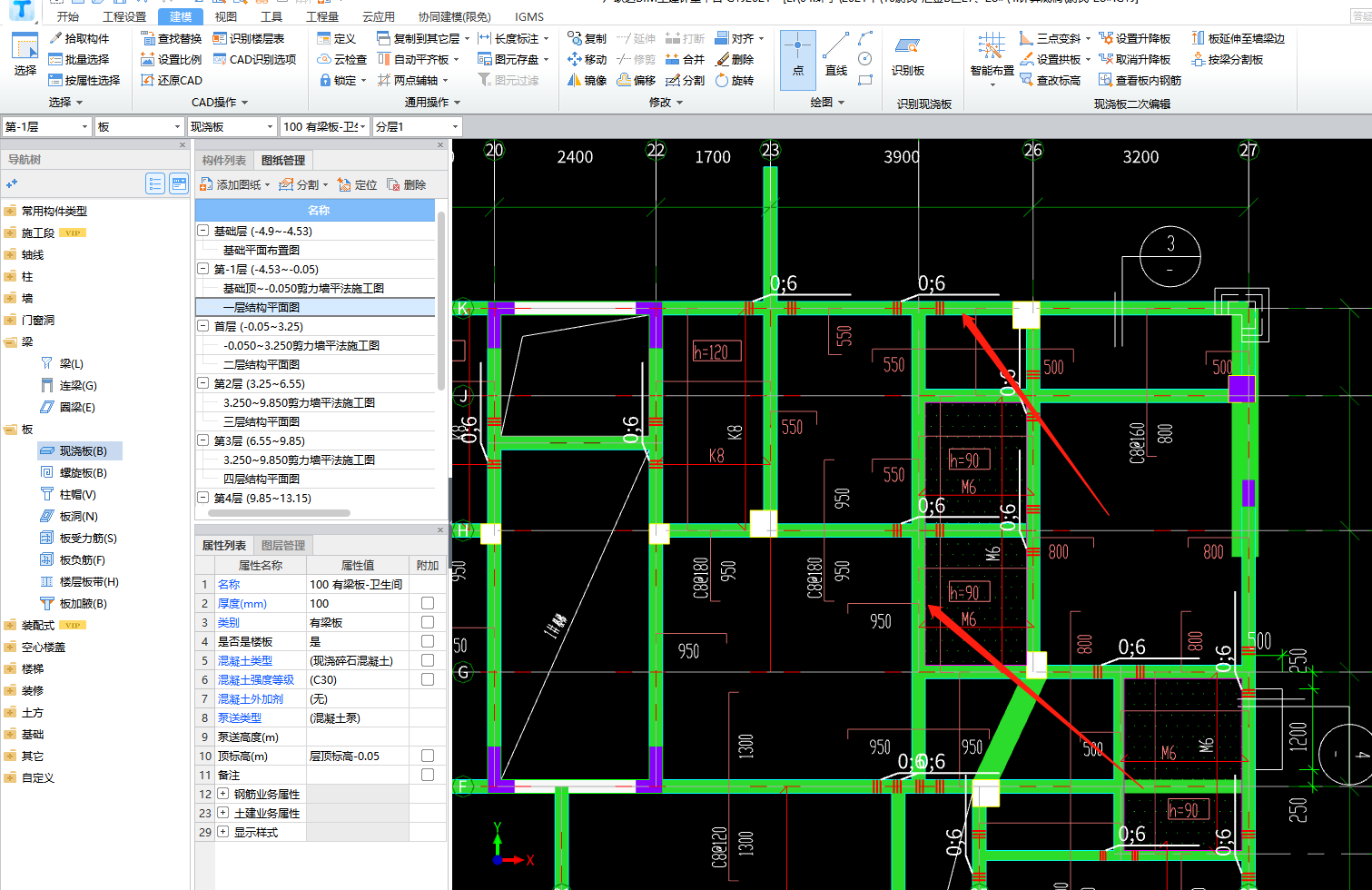Toggle the 混凝土强度等级 附加 checkbox
The height and width of the screenshot is (890, 1372).
tap(428, 679)
